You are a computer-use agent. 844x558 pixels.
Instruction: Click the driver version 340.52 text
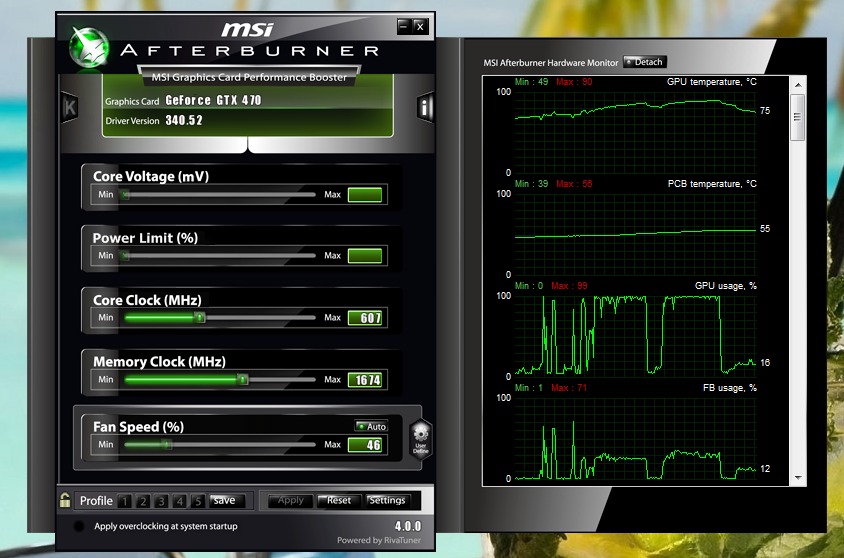point(184,120)
